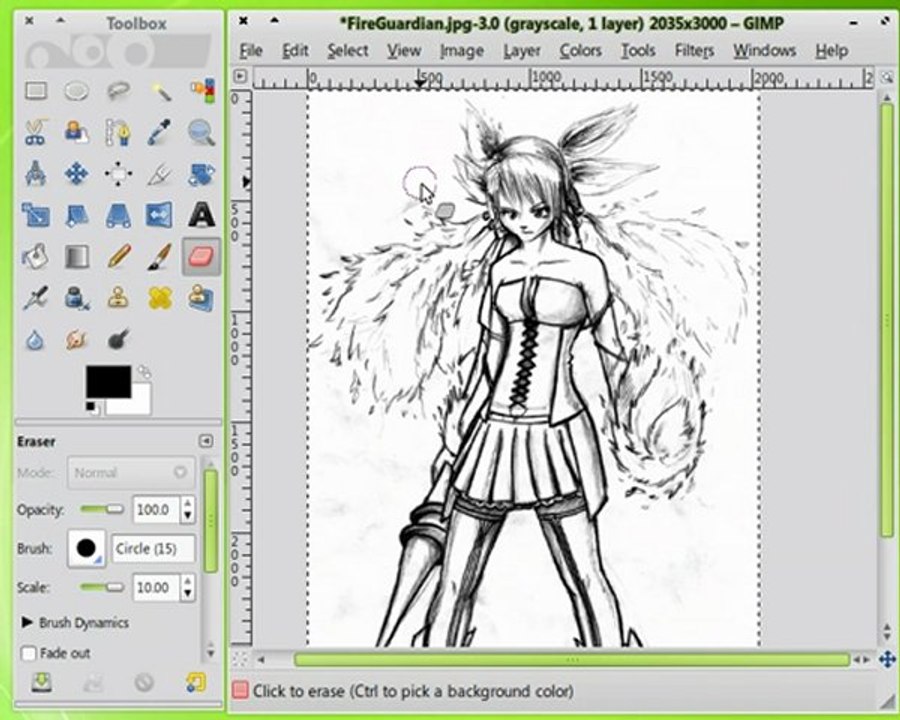Expand the Brush Dynamics section

(27, 622)
